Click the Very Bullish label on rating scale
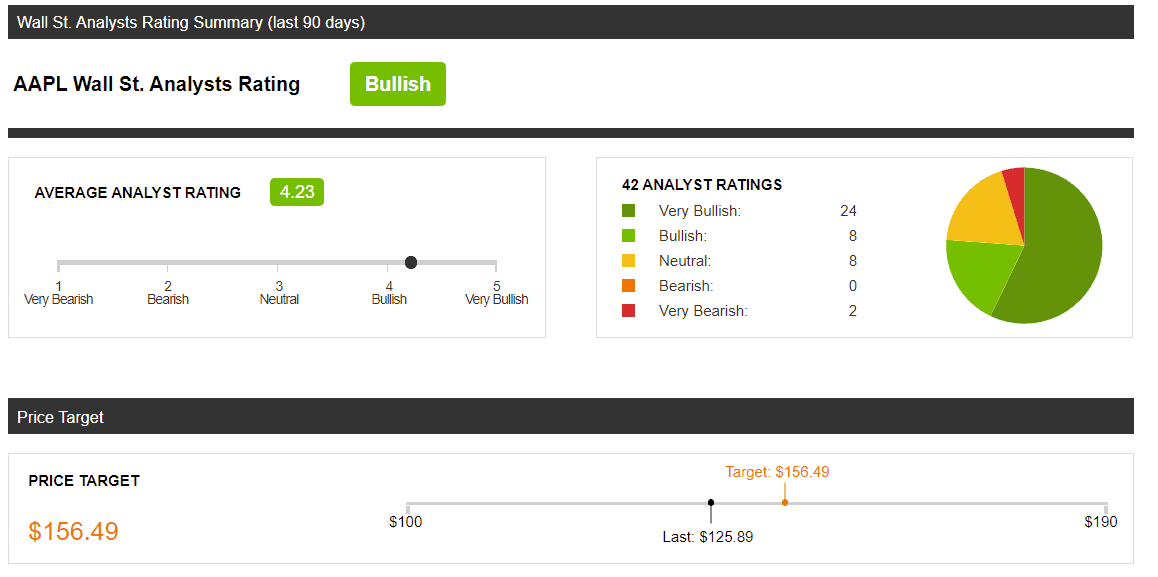The height and width of the screenshot is (577, 1158). (496, 299)
